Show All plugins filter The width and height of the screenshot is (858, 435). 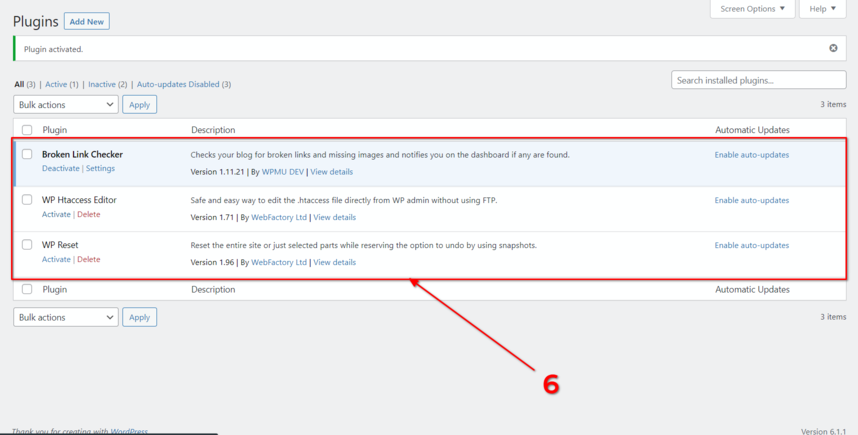coord(19,84)
